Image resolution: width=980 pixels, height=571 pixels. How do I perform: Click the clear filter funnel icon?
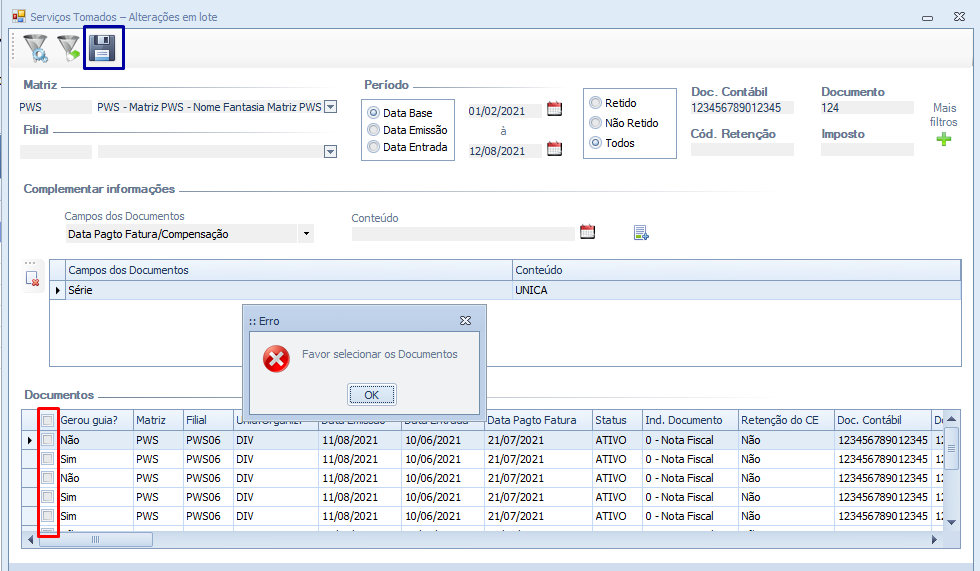68,48
